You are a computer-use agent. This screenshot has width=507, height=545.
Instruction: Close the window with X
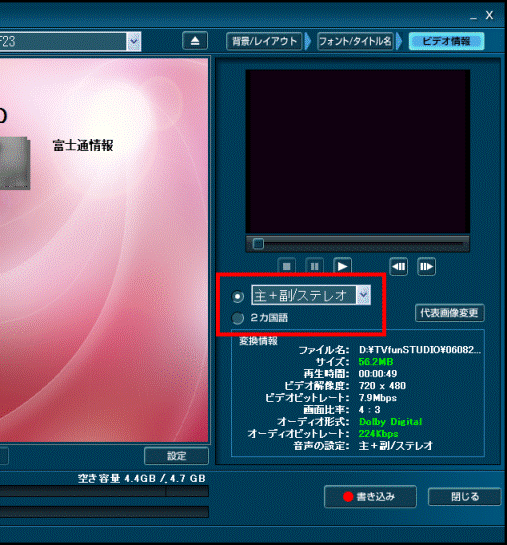(x=489, y=15)
